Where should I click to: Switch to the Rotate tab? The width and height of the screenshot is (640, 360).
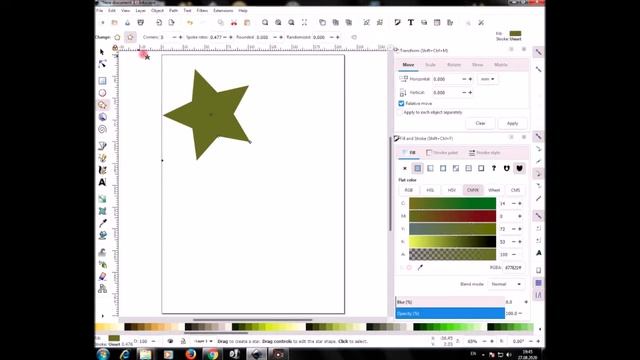click(x=454, y=65)
